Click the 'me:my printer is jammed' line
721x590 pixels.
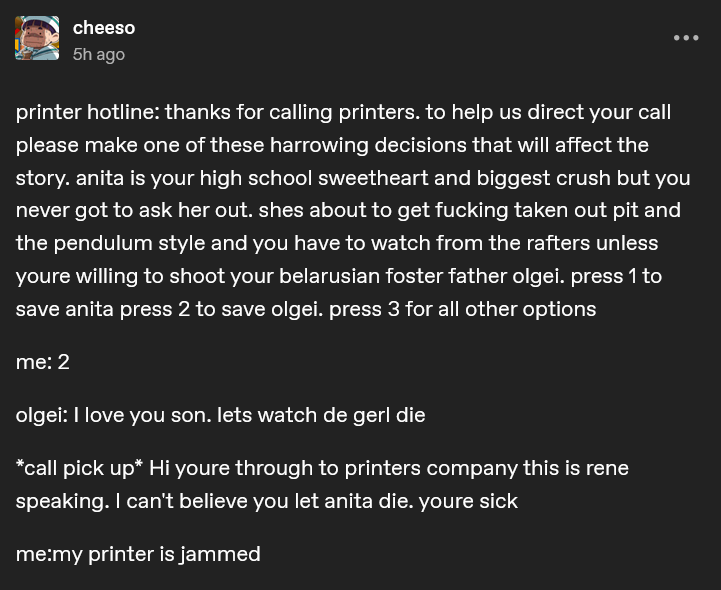tap(138, 554)
